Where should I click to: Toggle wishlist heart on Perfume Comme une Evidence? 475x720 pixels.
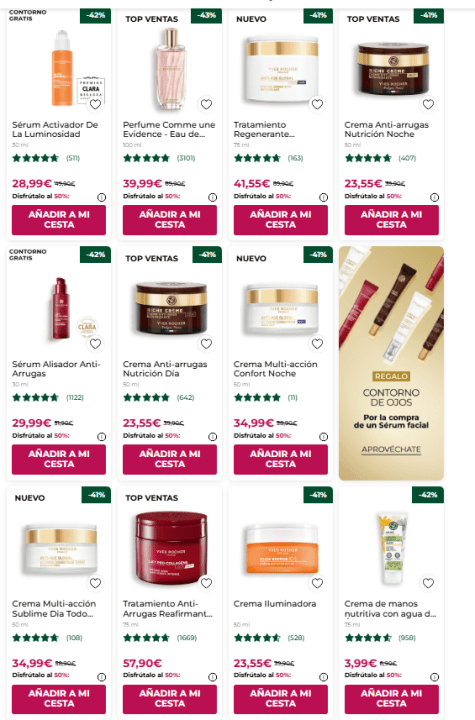click(206, 104)
